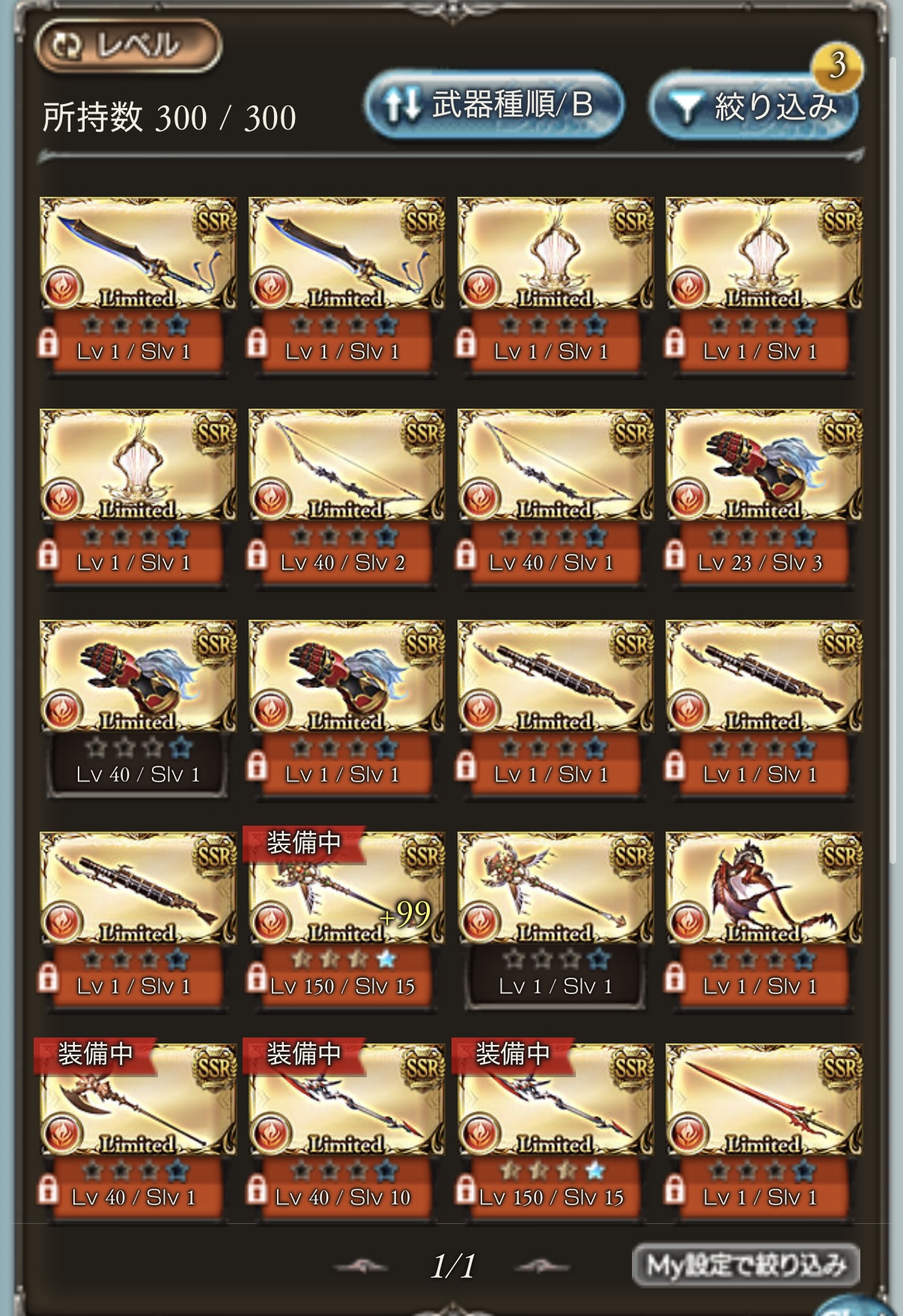The width and height of the screenshot is (903, 1316).
Task: Click the filter count badge showing 3
Action: tap(837, 66)
